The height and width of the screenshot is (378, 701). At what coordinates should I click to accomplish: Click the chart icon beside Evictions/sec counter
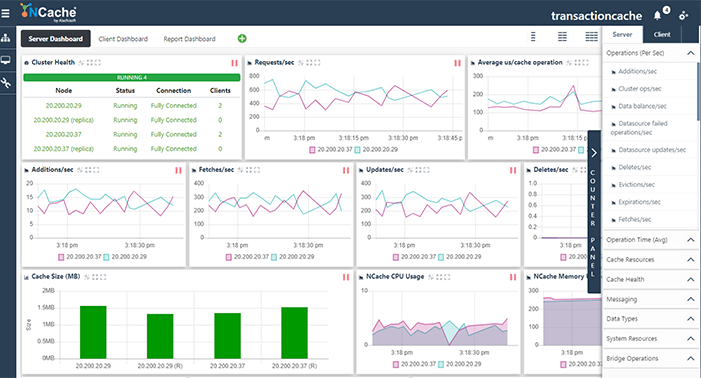(x=613, y=185)
